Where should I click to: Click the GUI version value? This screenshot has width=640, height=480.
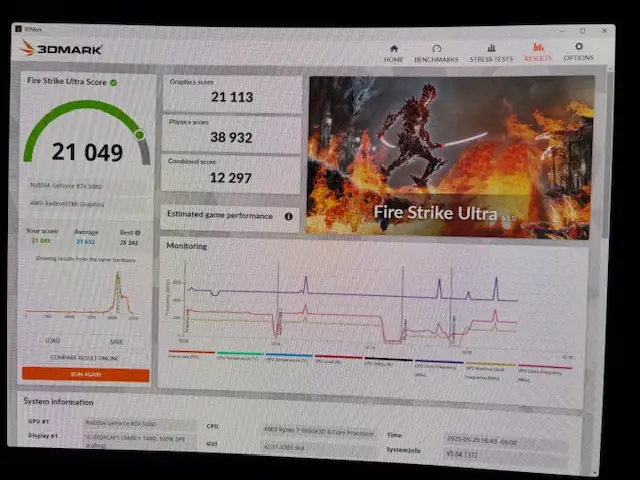(319, 447)
